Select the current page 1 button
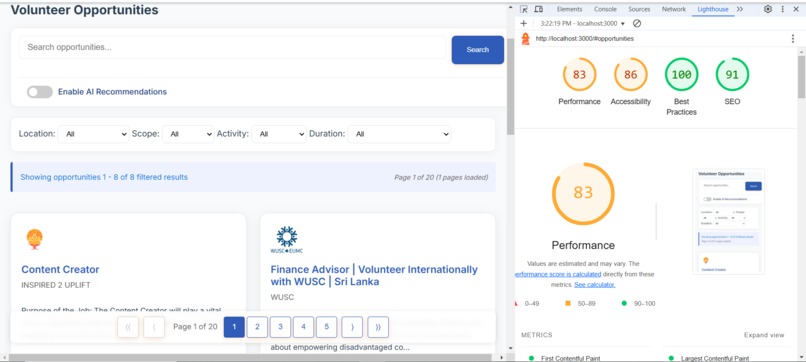806x362 pixels. tap(234, 327)
